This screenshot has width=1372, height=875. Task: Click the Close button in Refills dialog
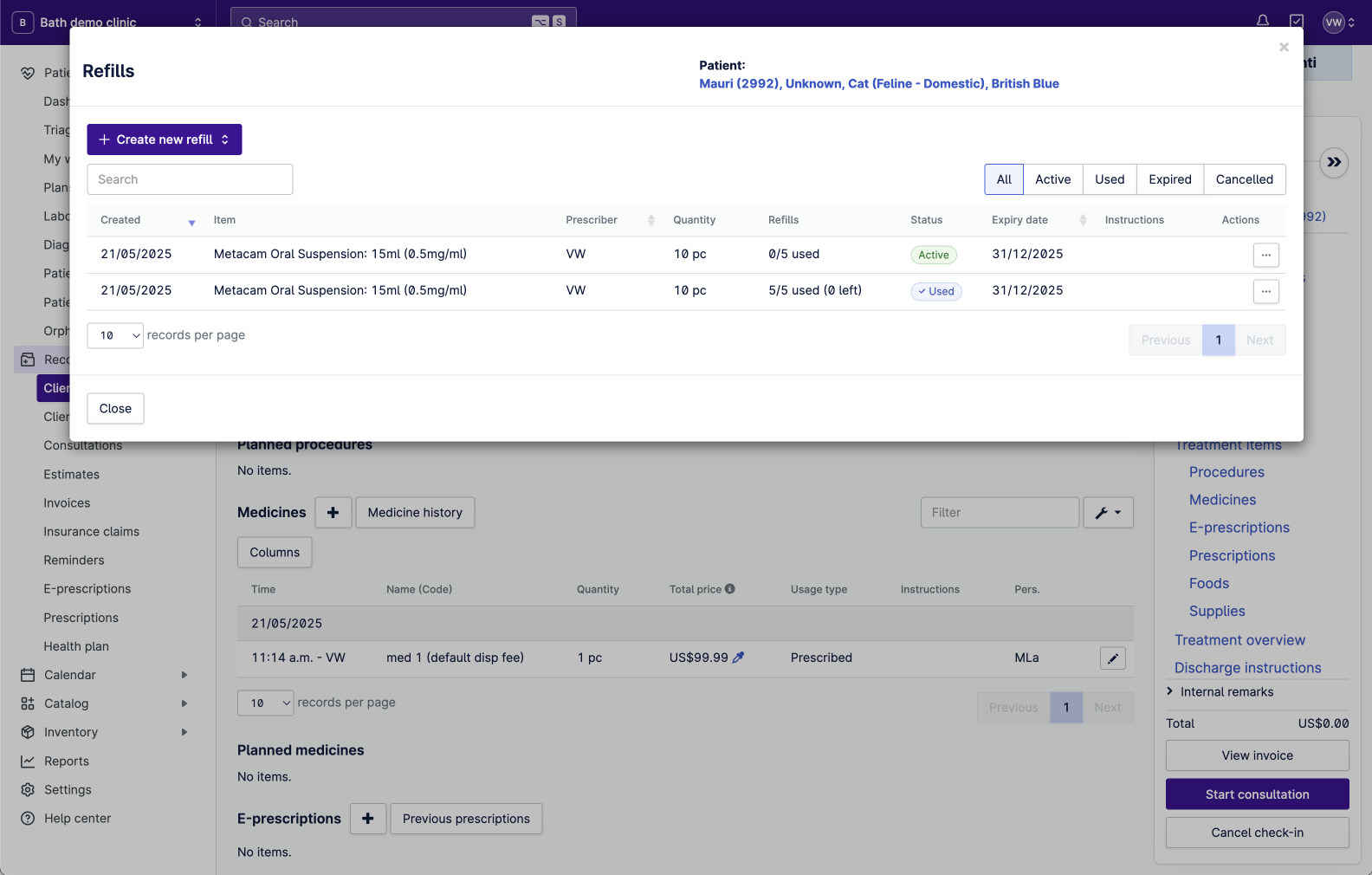[115, 409]
